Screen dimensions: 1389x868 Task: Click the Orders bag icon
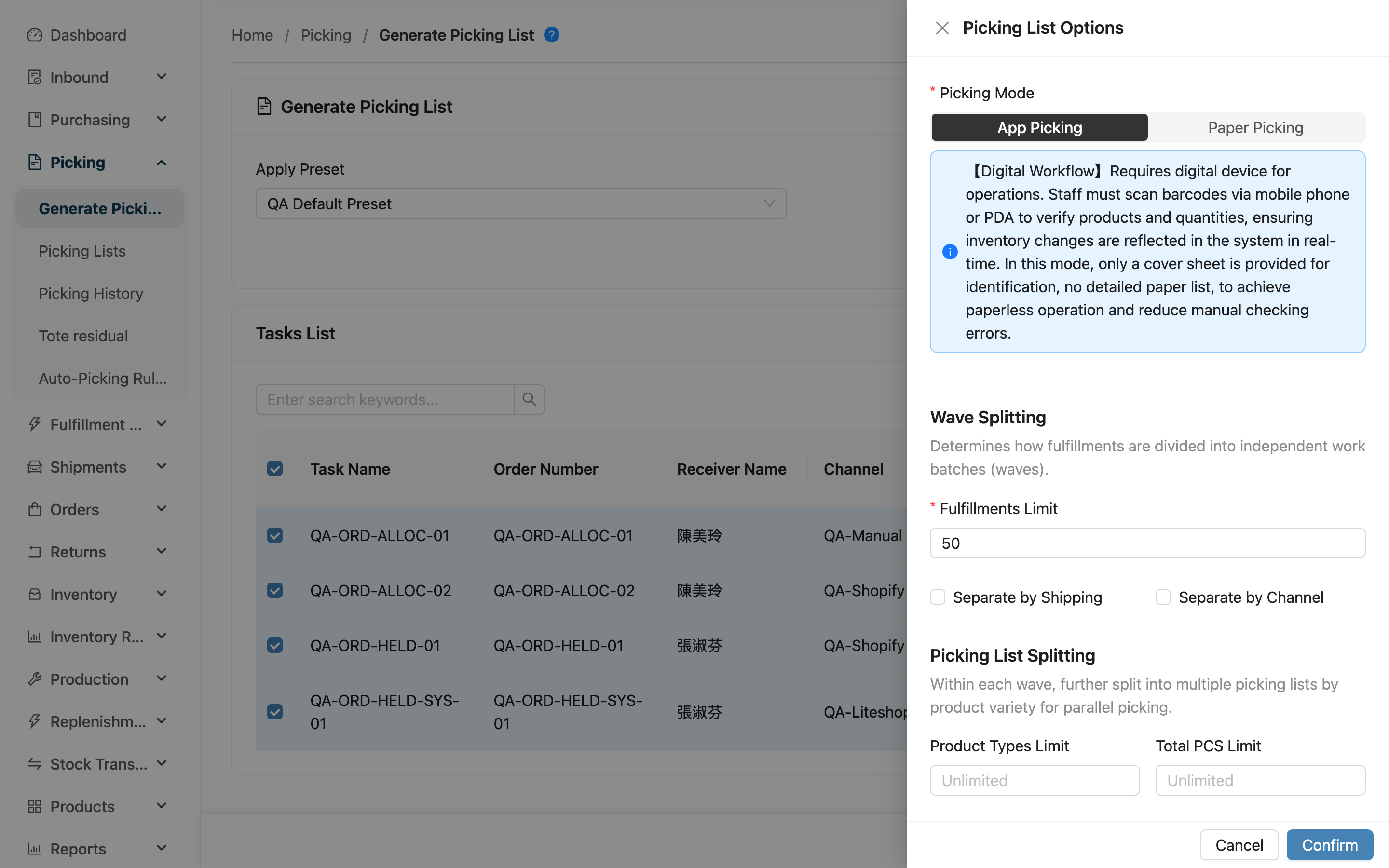tap(34, 509)
